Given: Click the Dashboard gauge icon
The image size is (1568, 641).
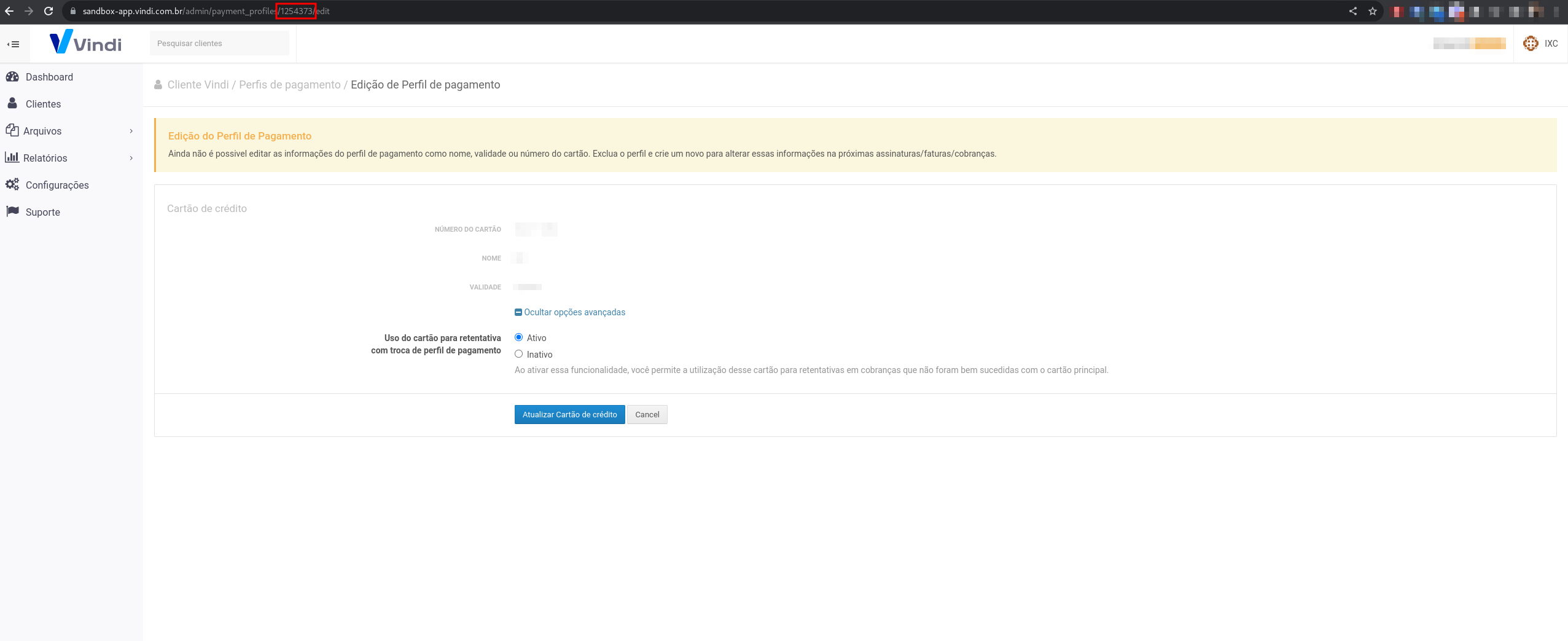Looking at the screenshot, I should click(x=12, y=76).
